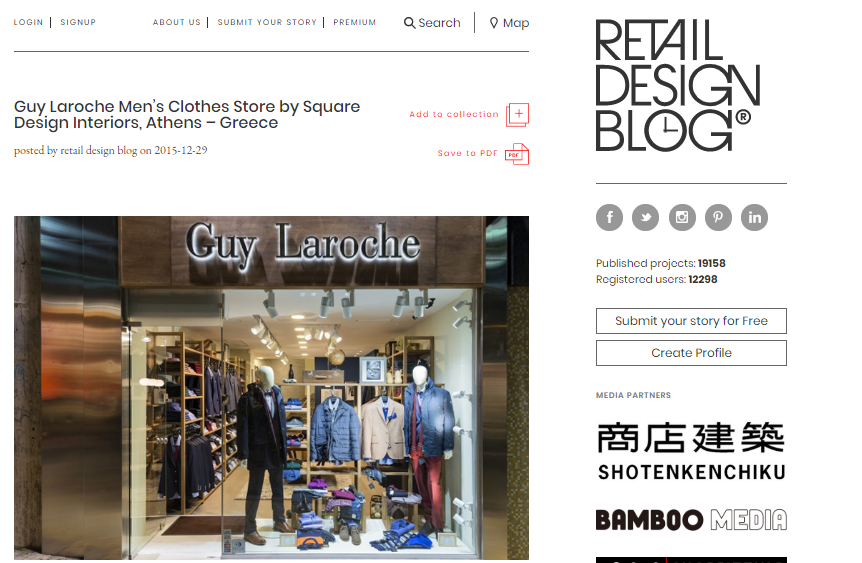The width and height of the screenshot is (862, 563).
Task: Open the Retail Design Blog logo
Action: tap(678, 85)
